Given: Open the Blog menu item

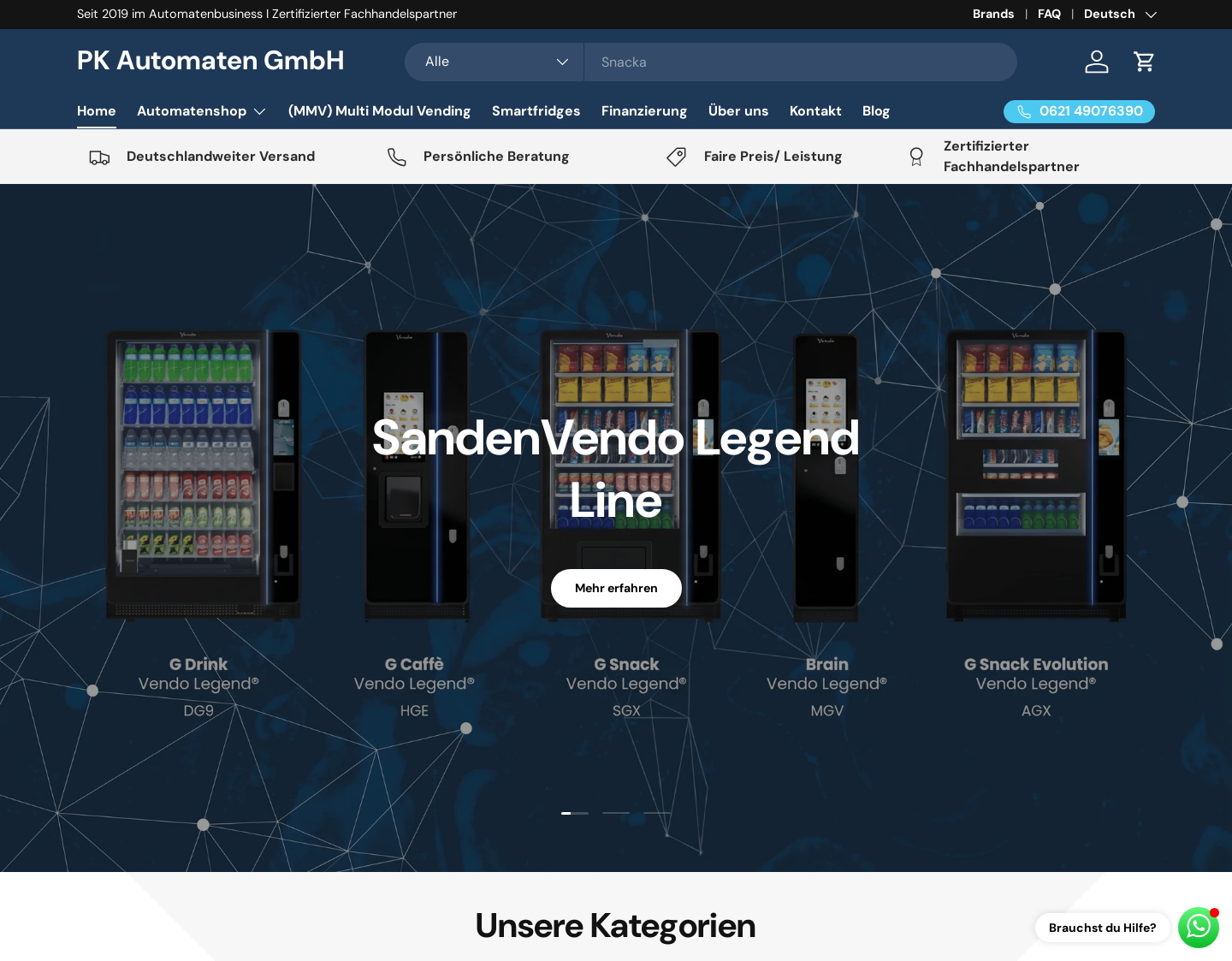Looking at the screenshot, I should click(x=876, y=111).
